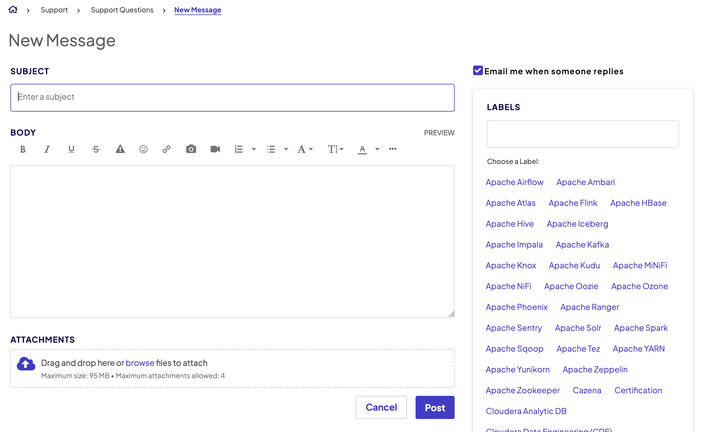Toggle bold formatting in body toolbar
Screen dimensions: 701x432
(x=23, y=149)
